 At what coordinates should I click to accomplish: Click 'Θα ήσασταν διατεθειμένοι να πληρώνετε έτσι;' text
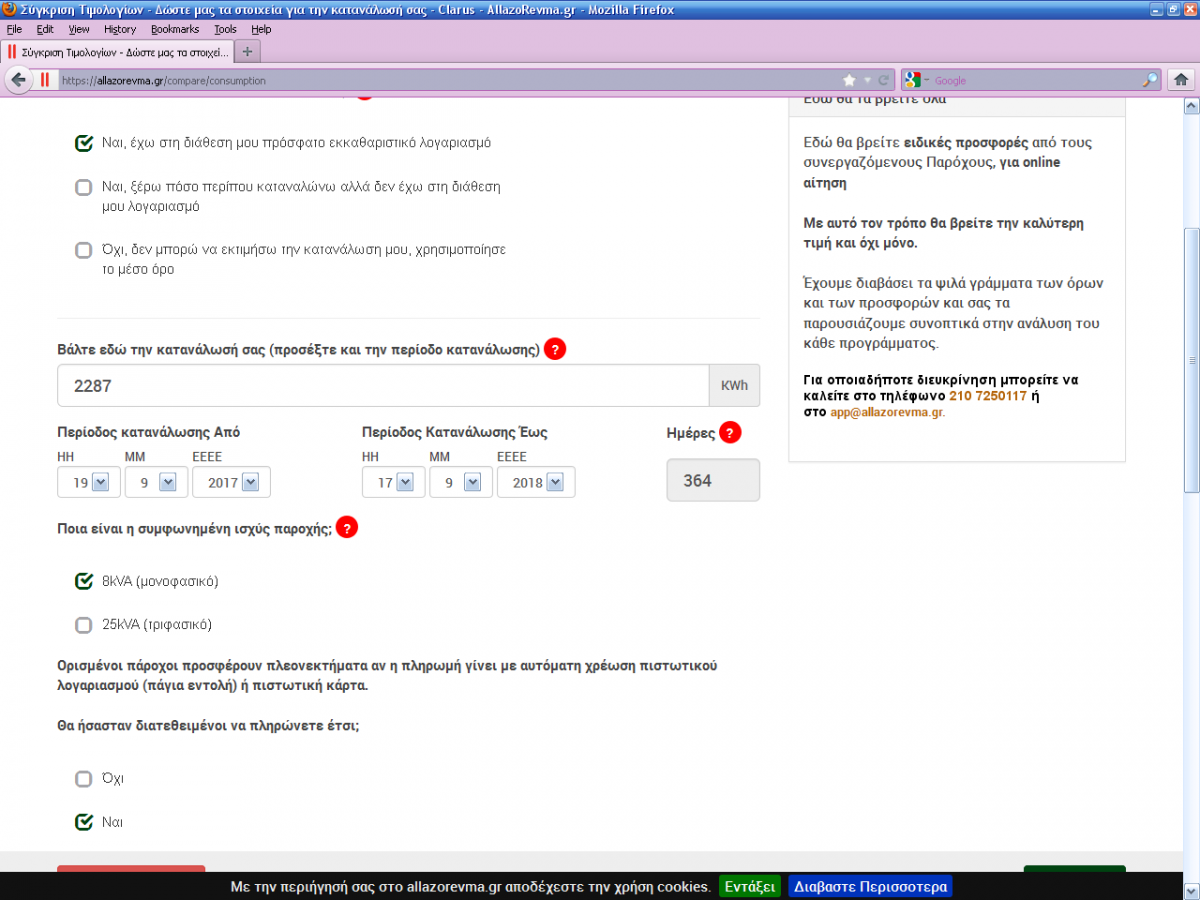pyautogui.click(x=208, y=726)
